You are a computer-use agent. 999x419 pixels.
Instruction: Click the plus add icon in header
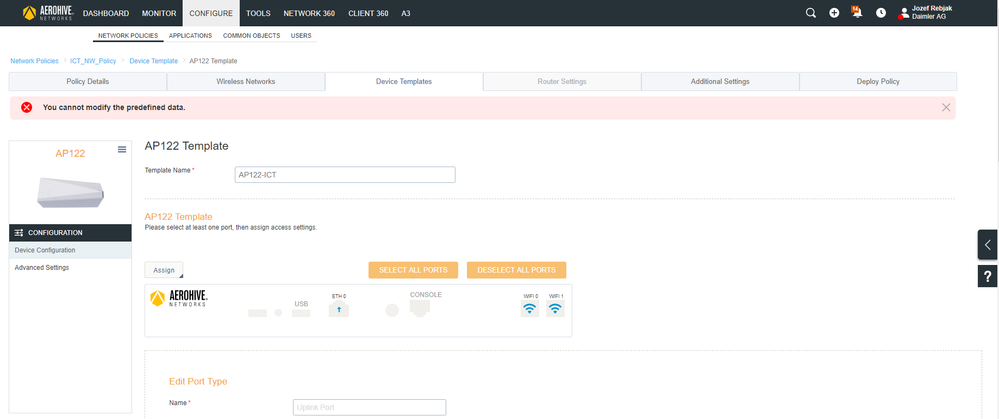(834, 13)
